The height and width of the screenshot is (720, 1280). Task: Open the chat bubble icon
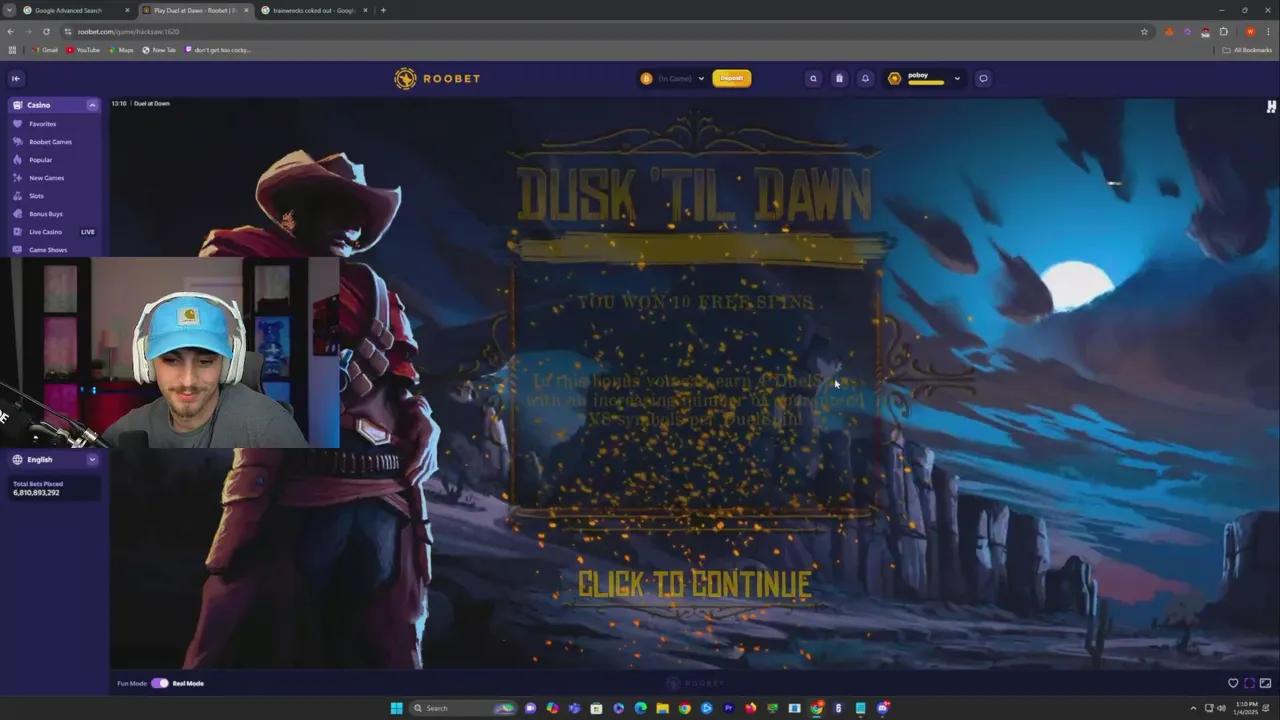[983, 78]
